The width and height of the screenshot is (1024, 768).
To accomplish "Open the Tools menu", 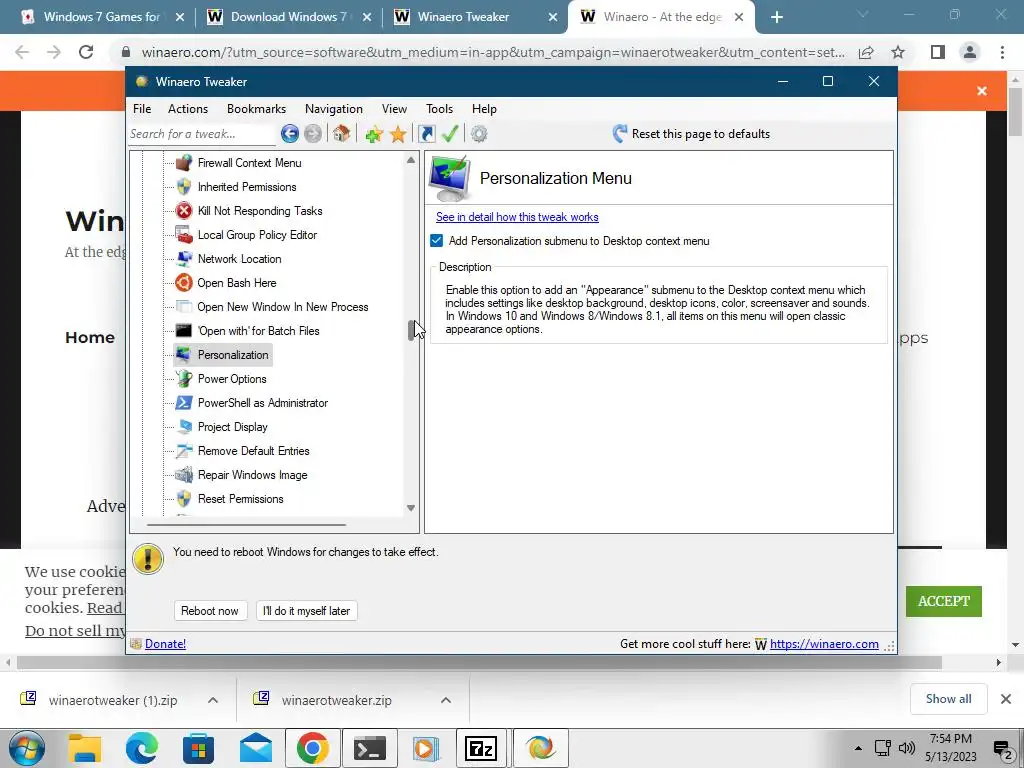I will [x=440, y=109].
